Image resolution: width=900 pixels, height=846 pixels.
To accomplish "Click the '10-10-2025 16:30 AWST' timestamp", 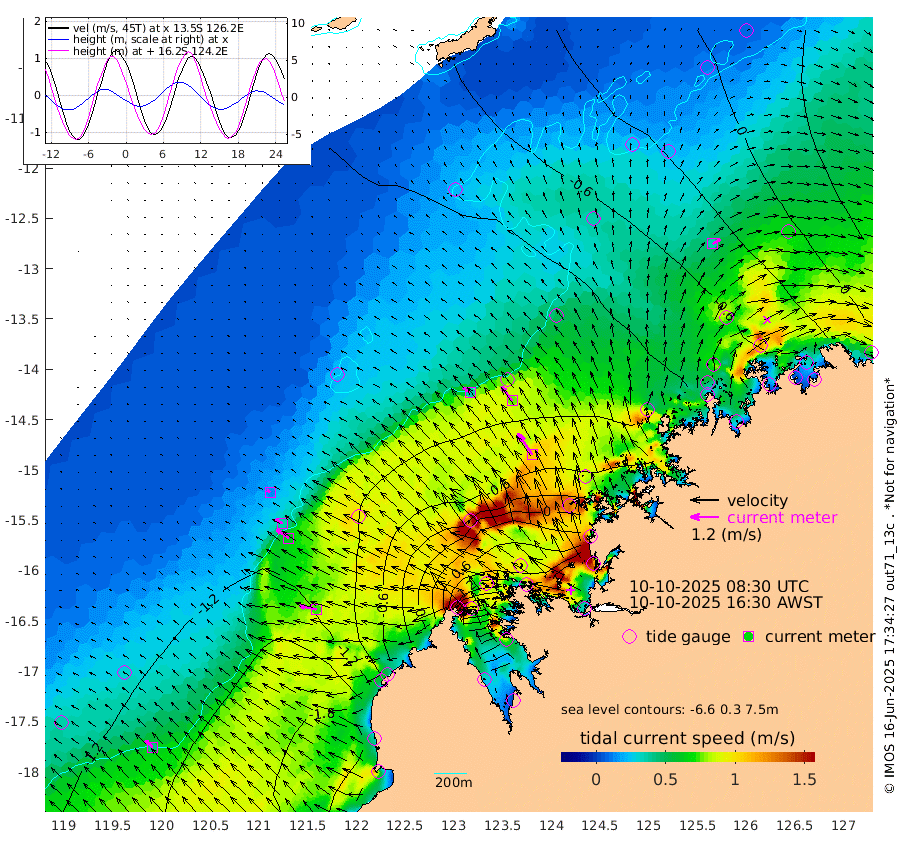I will (x=726, y=603).
